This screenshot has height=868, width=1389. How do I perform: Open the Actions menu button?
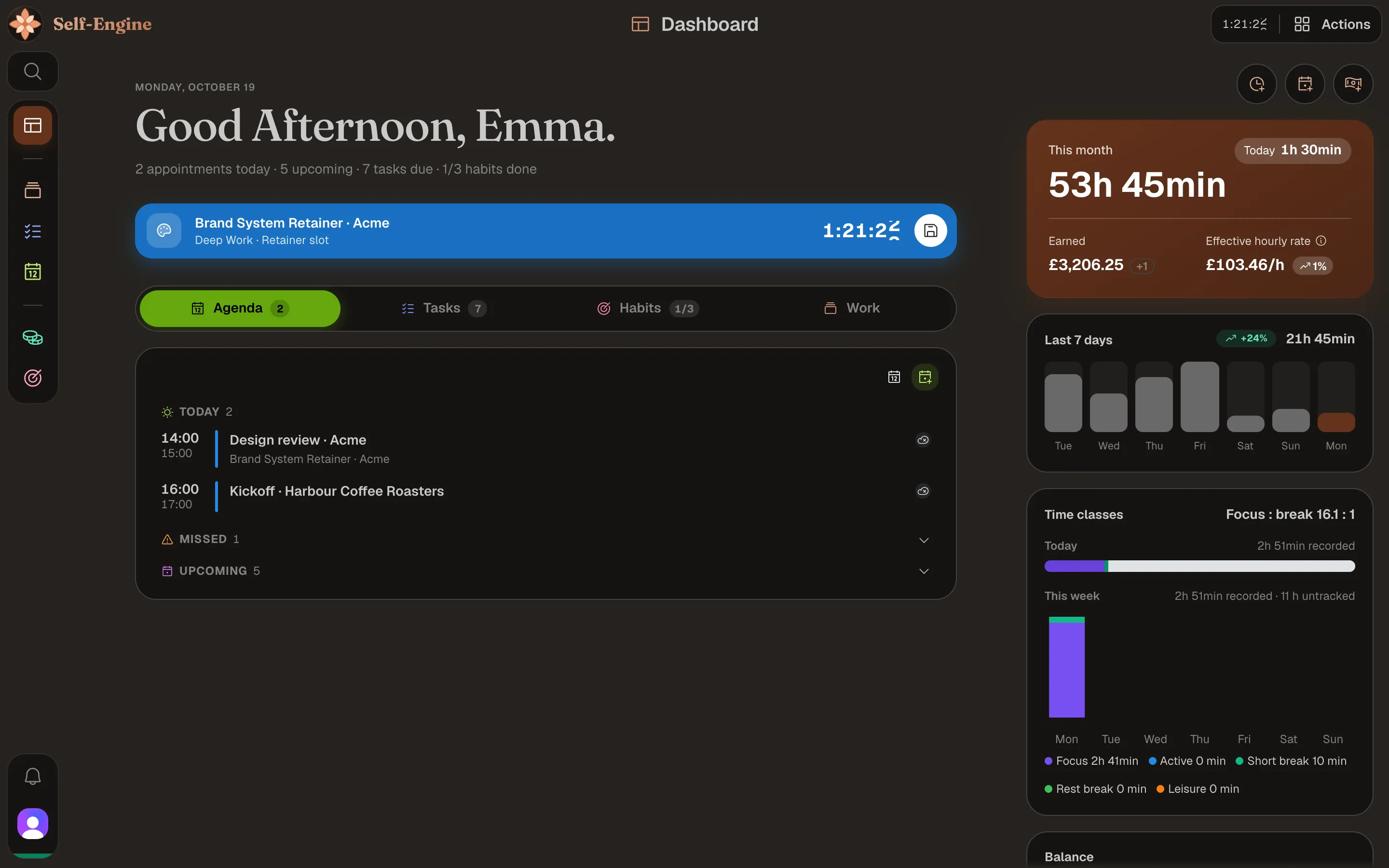[x=1332, y=24]
